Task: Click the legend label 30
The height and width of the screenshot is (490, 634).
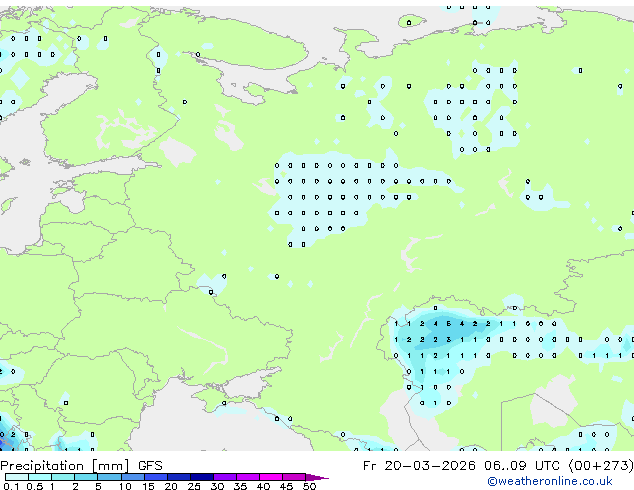Action: pyautogui.click(x=217, y=486)
